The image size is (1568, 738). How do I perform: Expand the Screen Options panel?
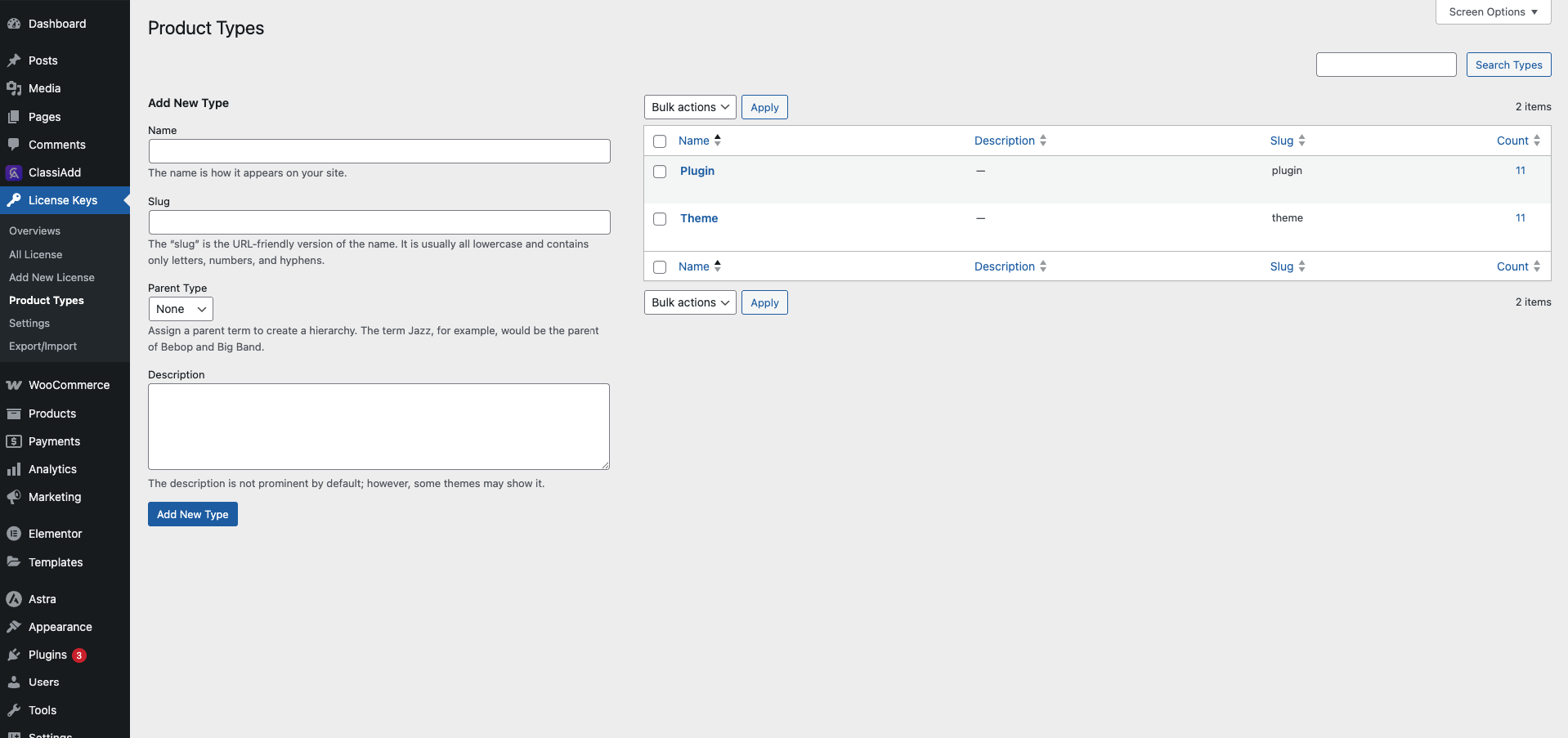click(x=1492, y=11)
